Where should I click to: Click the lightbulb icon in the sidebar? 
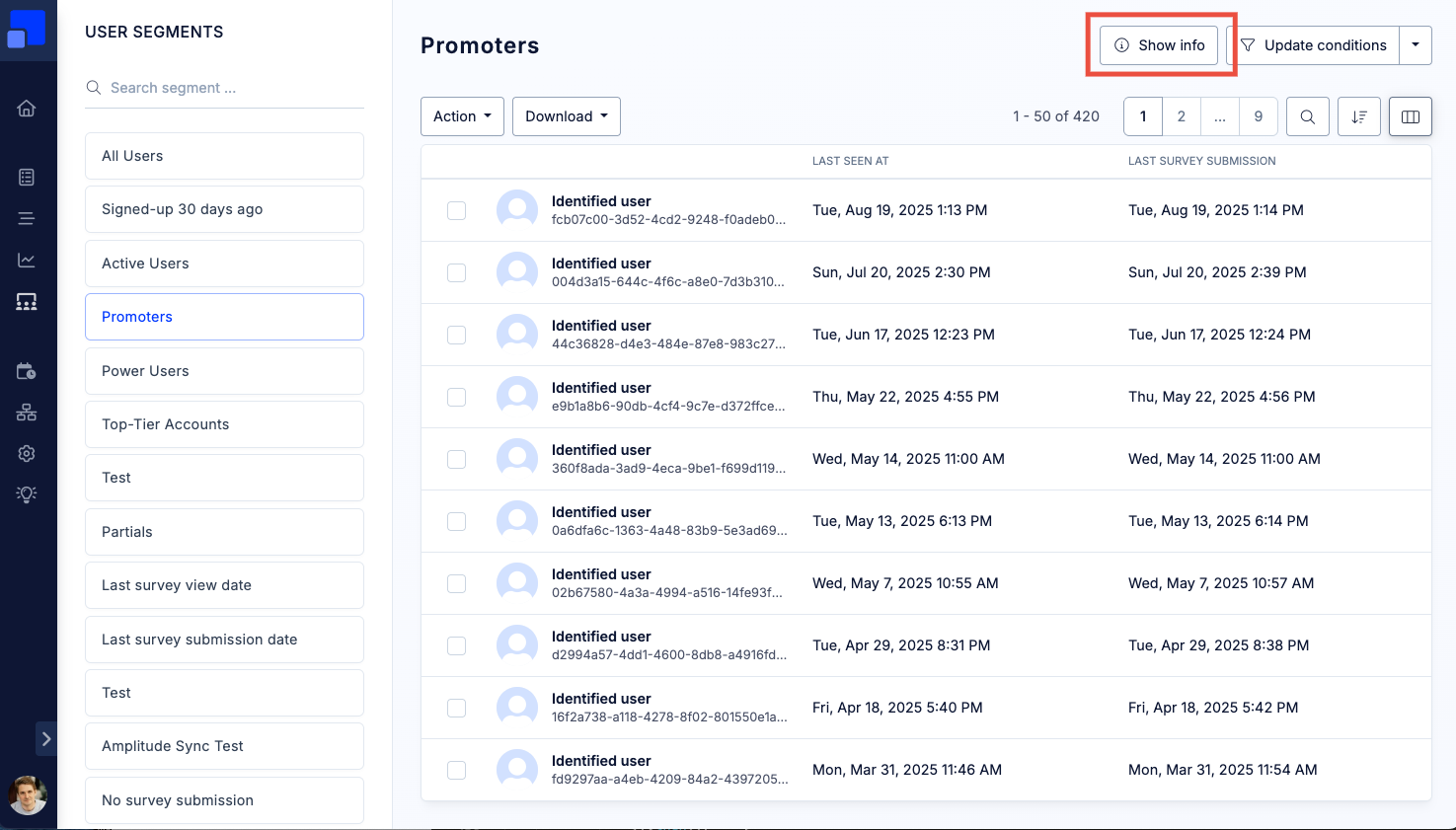click(27, 493)
